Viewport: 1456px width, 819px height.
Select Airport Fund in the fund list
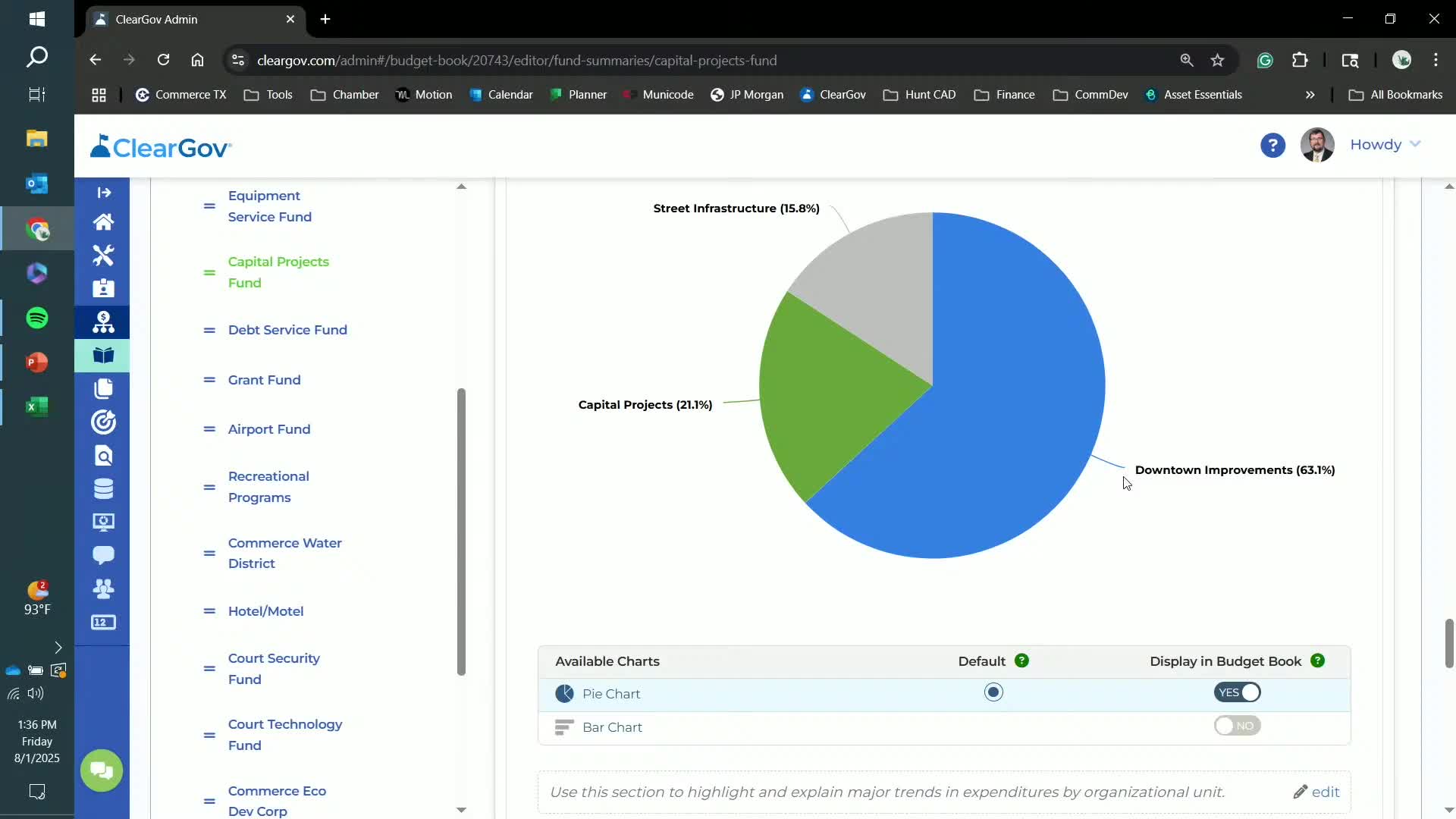coord(269,429)
